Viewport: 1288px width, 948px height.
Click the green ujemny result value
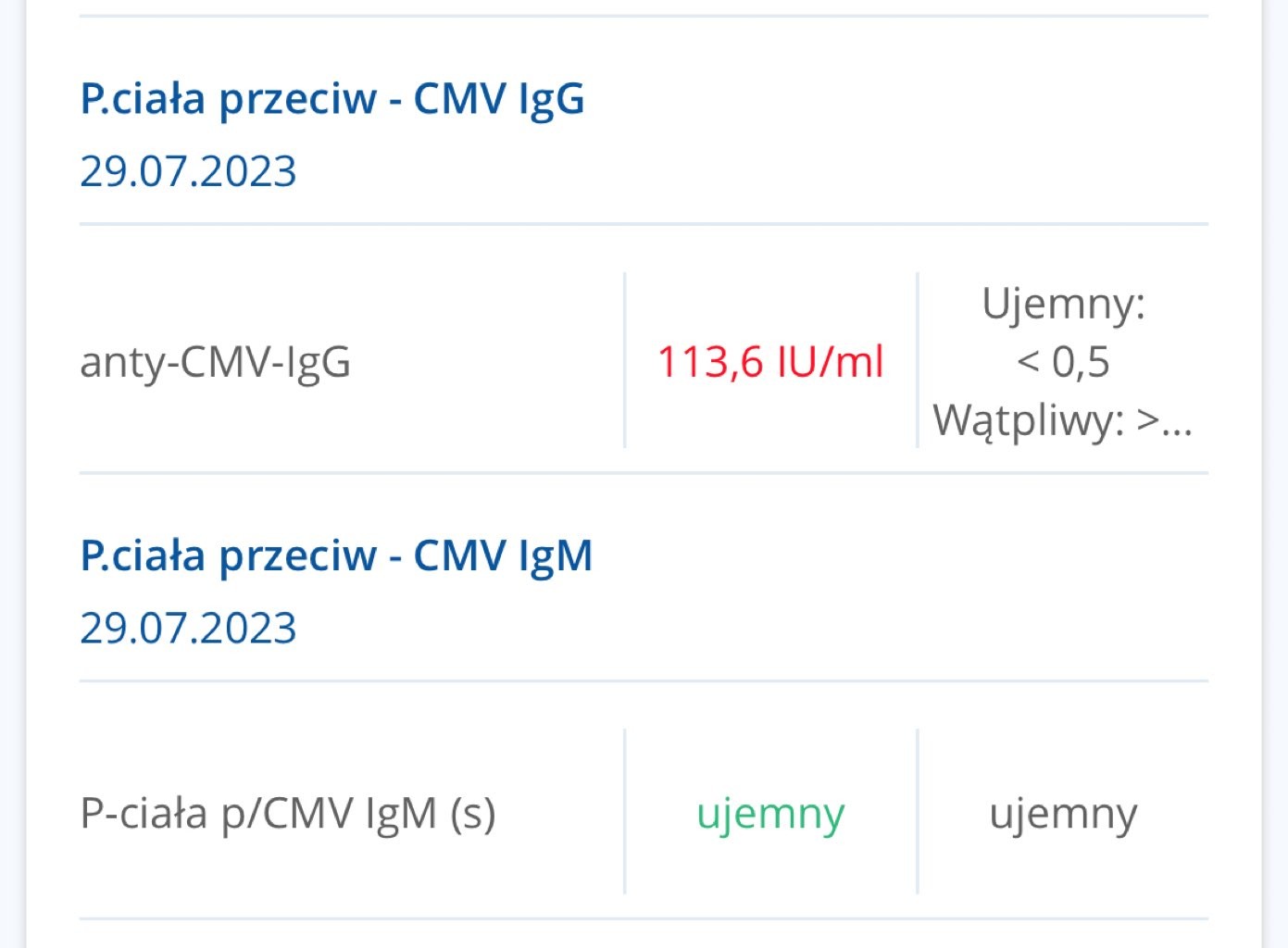click(770, 814)
